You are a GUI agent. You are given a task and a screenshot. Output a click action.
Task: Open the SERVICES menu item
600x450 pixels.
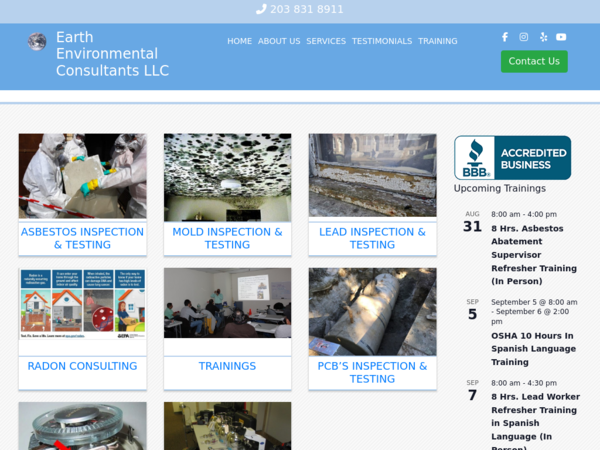326,41
